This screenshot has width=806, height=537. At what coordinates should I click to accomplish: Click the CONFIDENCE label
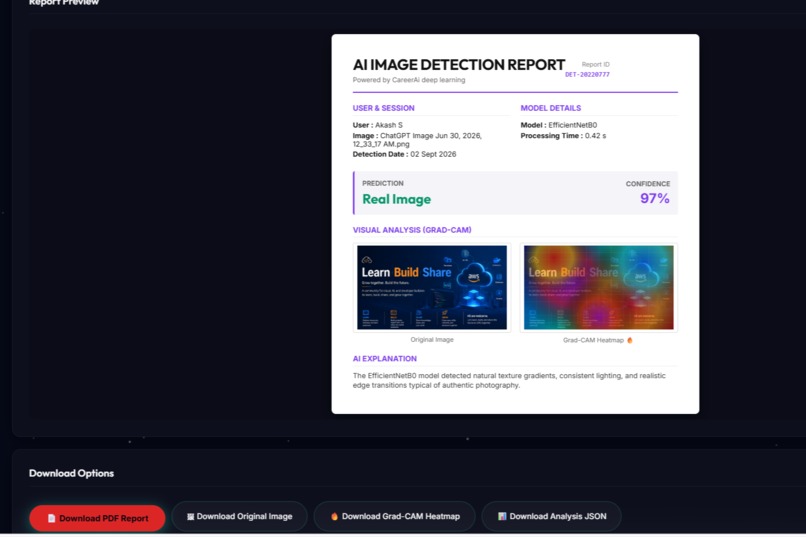648,184
